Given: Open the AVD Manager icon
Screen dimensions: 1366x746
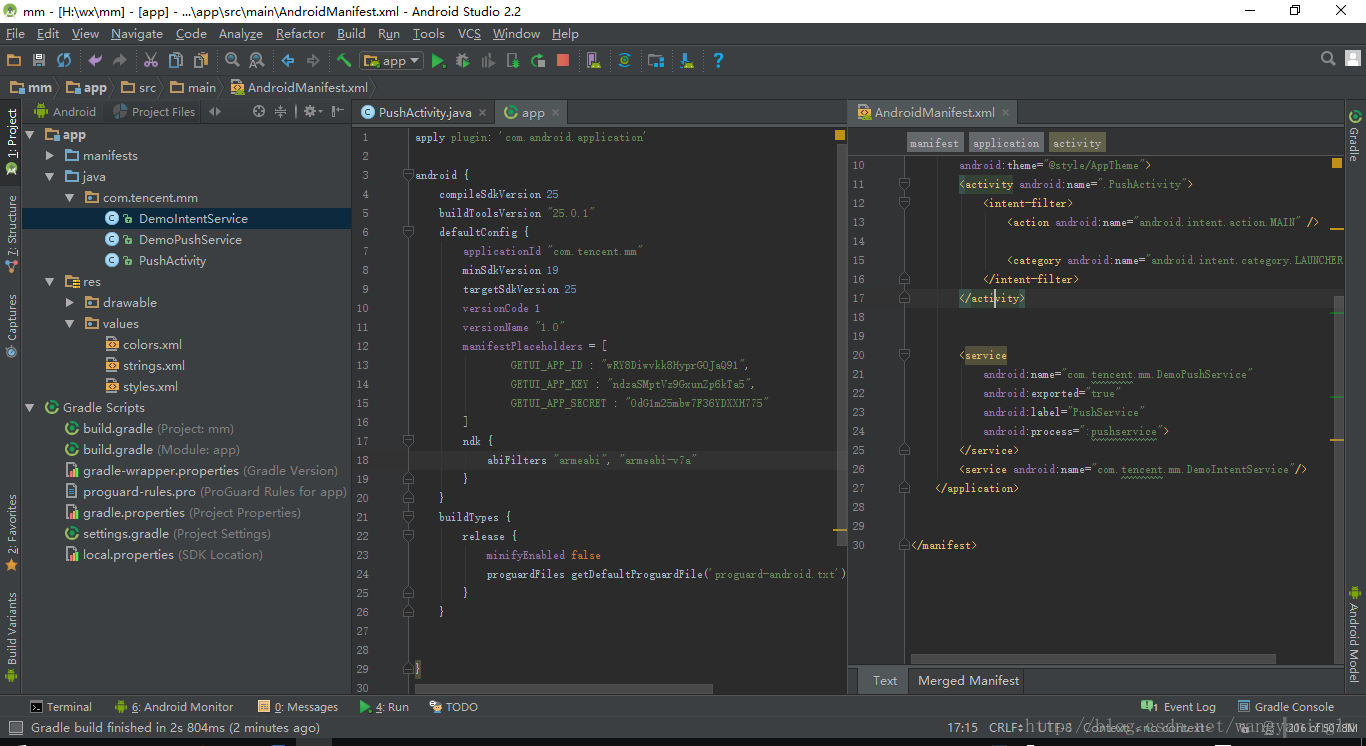Looking at the screenshot, I should pyautogui.click(x=594, y=60).
